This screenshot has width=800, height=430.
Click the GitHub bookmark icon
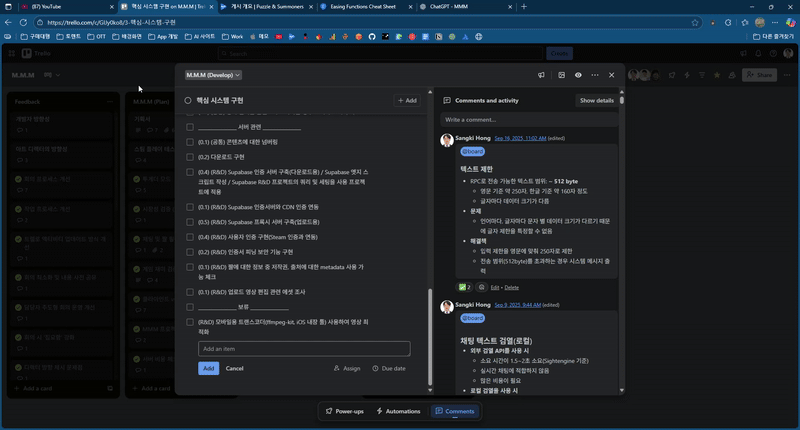[372, 37]
